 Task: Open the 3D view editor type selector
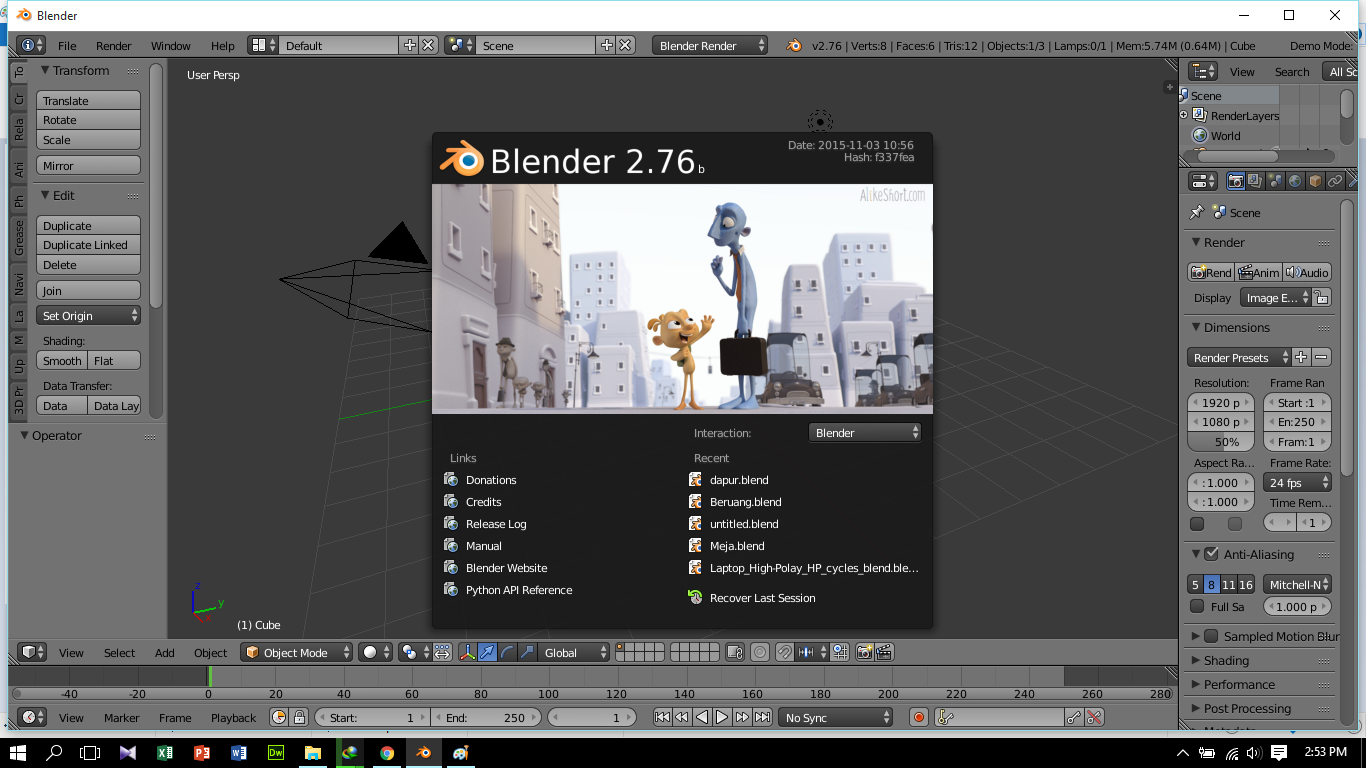point(33,652)
